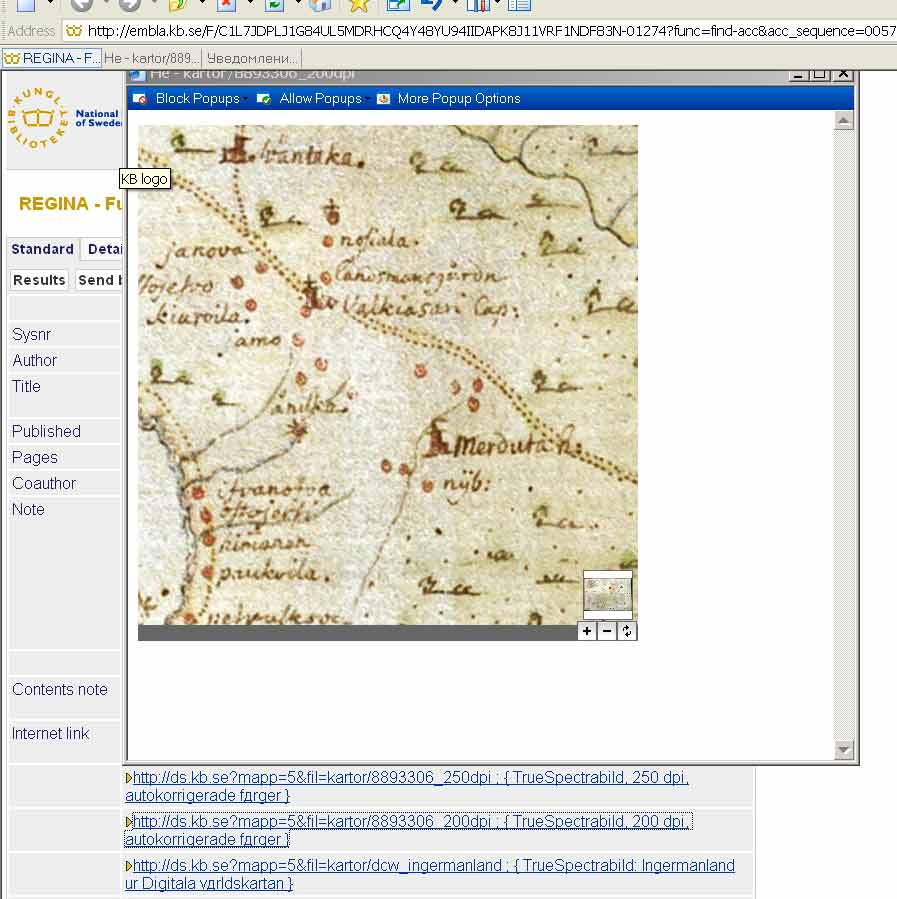This screenshot has height=899, width=897.
Task: Click the address bar URL field
Action: 480,31
